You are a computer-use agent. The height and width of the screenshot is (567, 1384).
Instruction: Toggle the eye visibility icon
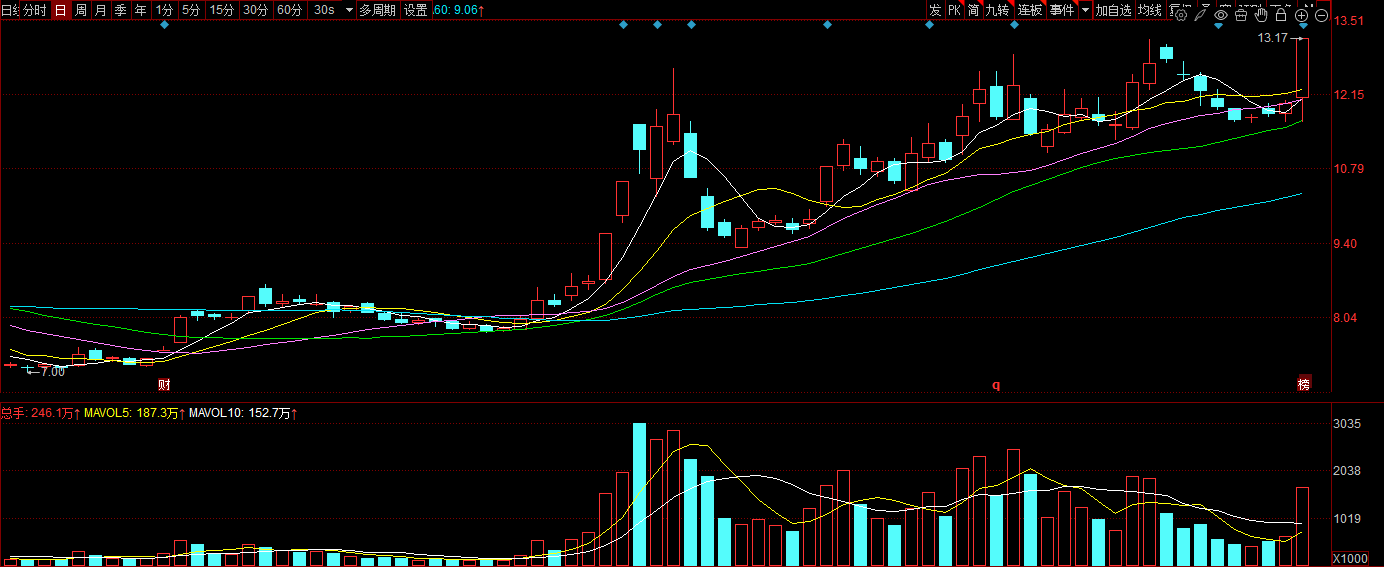tap(1221, 15)
